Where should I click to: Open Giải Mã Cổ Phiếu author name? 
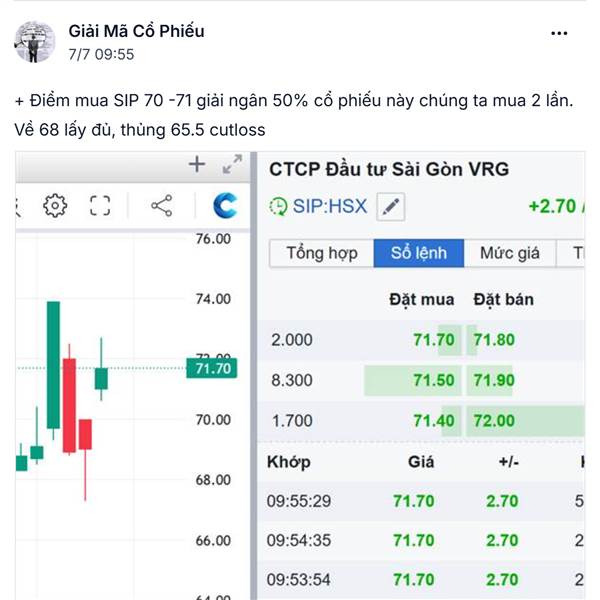pyautogui.click(x=136, y=31)
